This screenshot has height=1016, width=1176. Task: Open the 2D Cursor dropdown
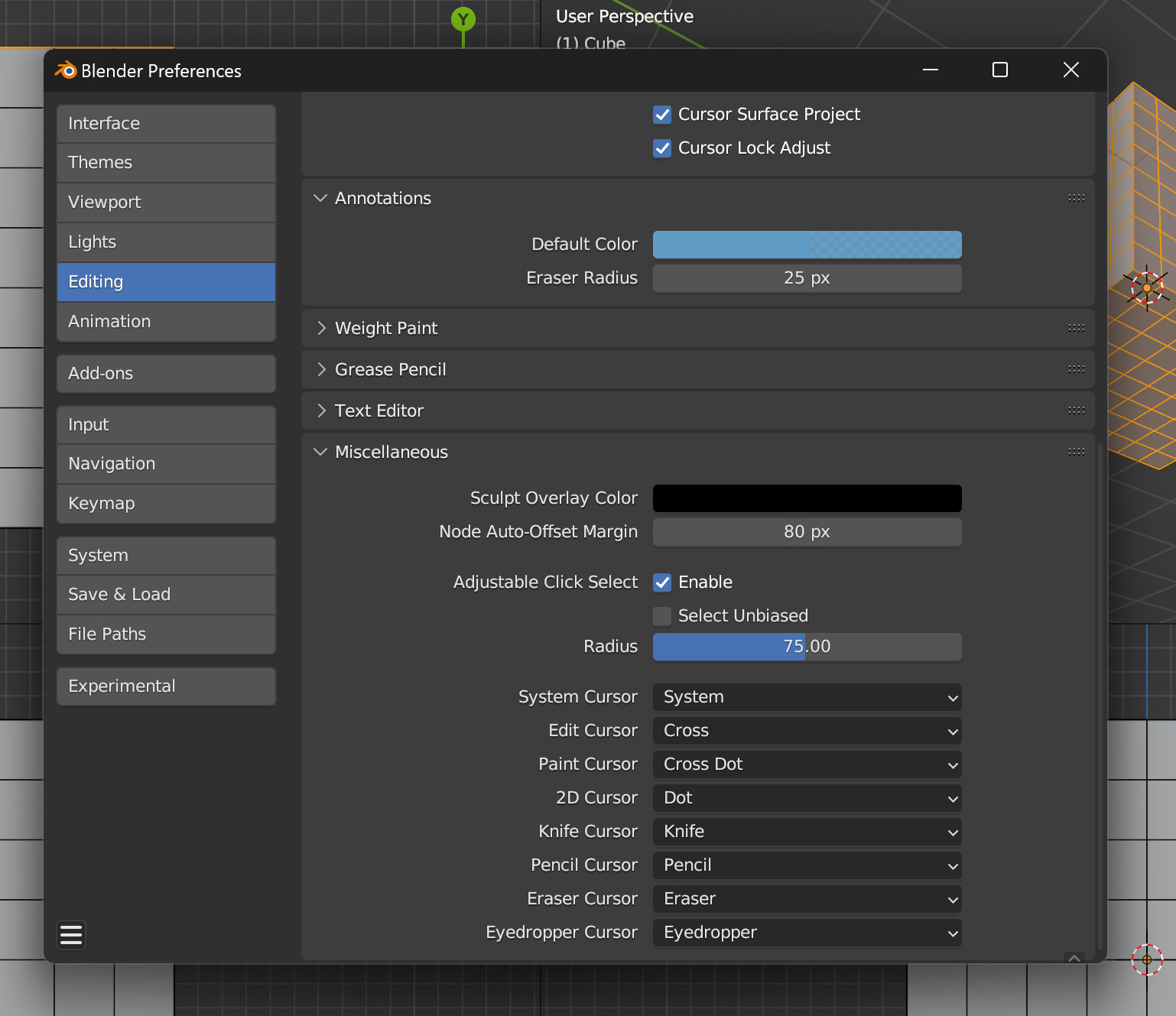(x=807, y=798)
